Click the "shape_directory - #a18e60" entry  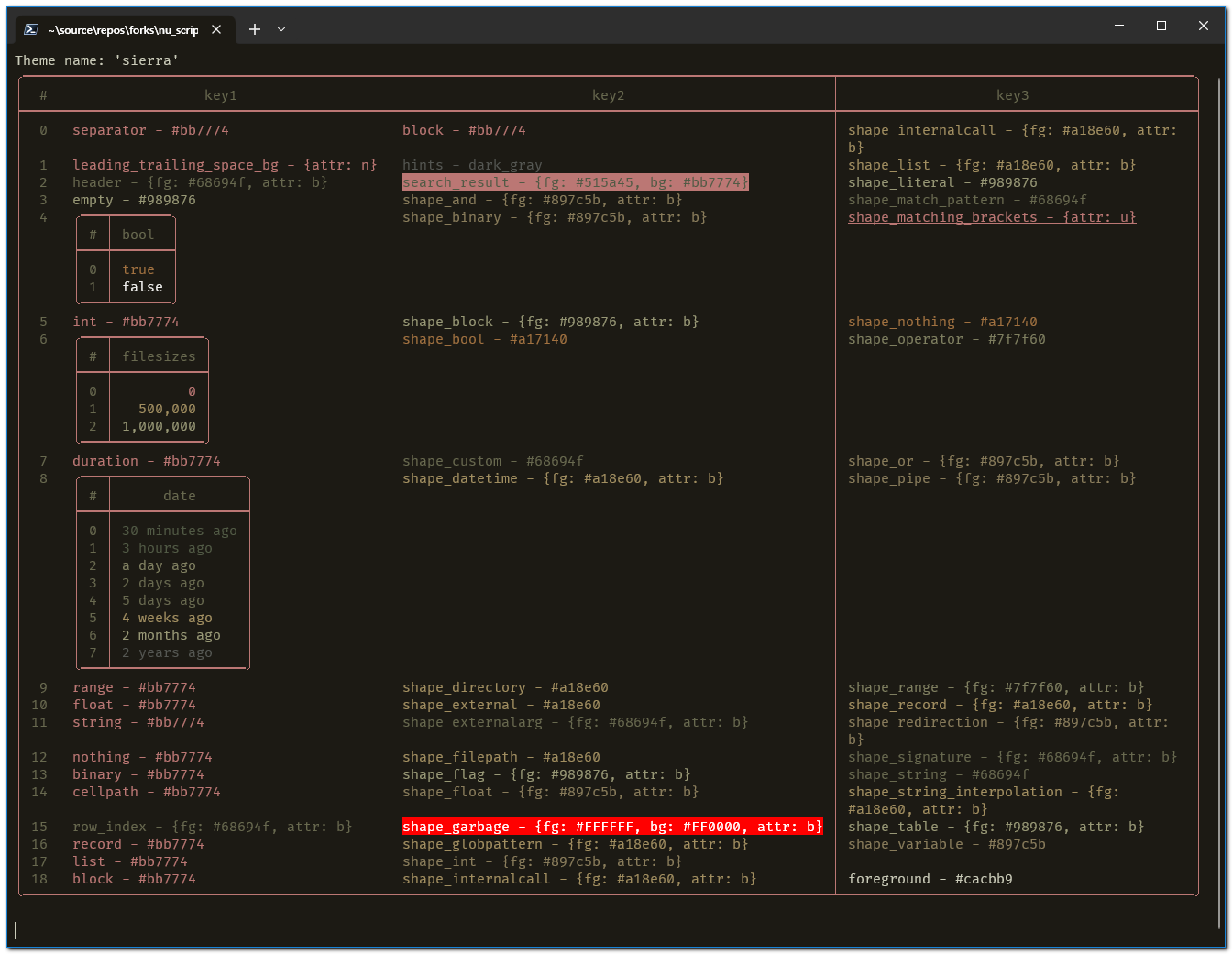pos(505,687)
